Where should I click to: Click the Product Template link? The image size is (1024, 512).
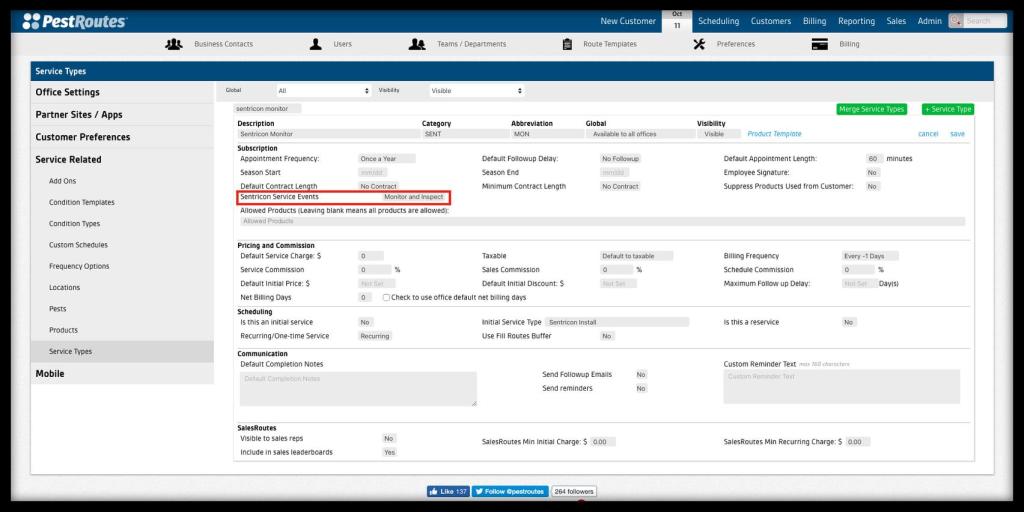click(x=774, y=134)
